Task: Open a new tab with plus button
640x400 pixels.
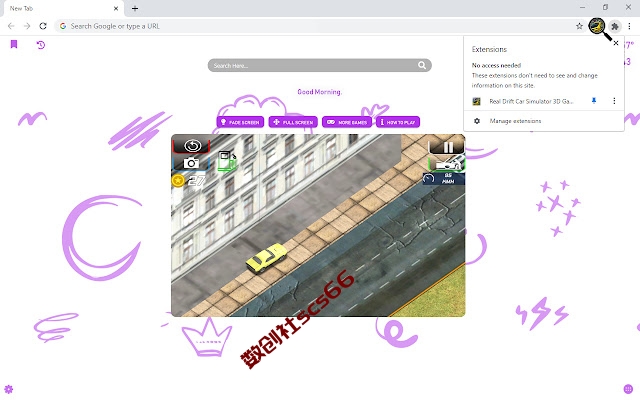Action: pyautogui.click(x=135, y=8)
